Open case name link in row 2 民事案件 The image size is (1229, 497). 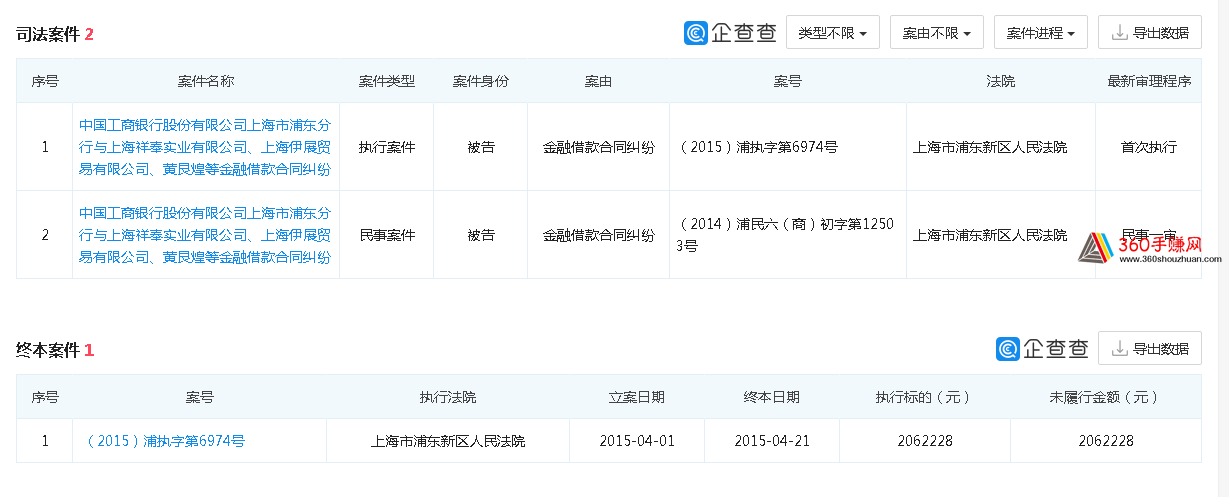coord(205,235)
